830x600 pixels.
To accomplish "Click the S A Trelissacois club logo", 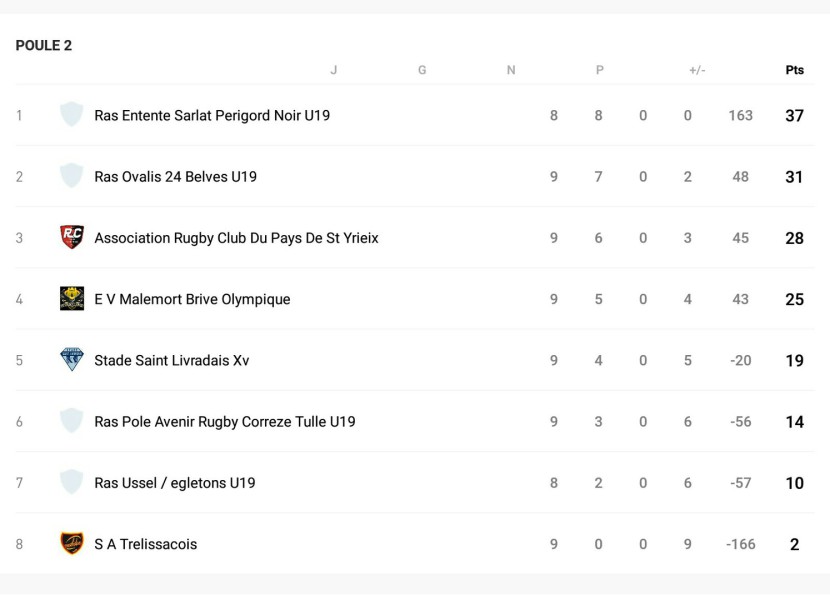I will [72, 544].
